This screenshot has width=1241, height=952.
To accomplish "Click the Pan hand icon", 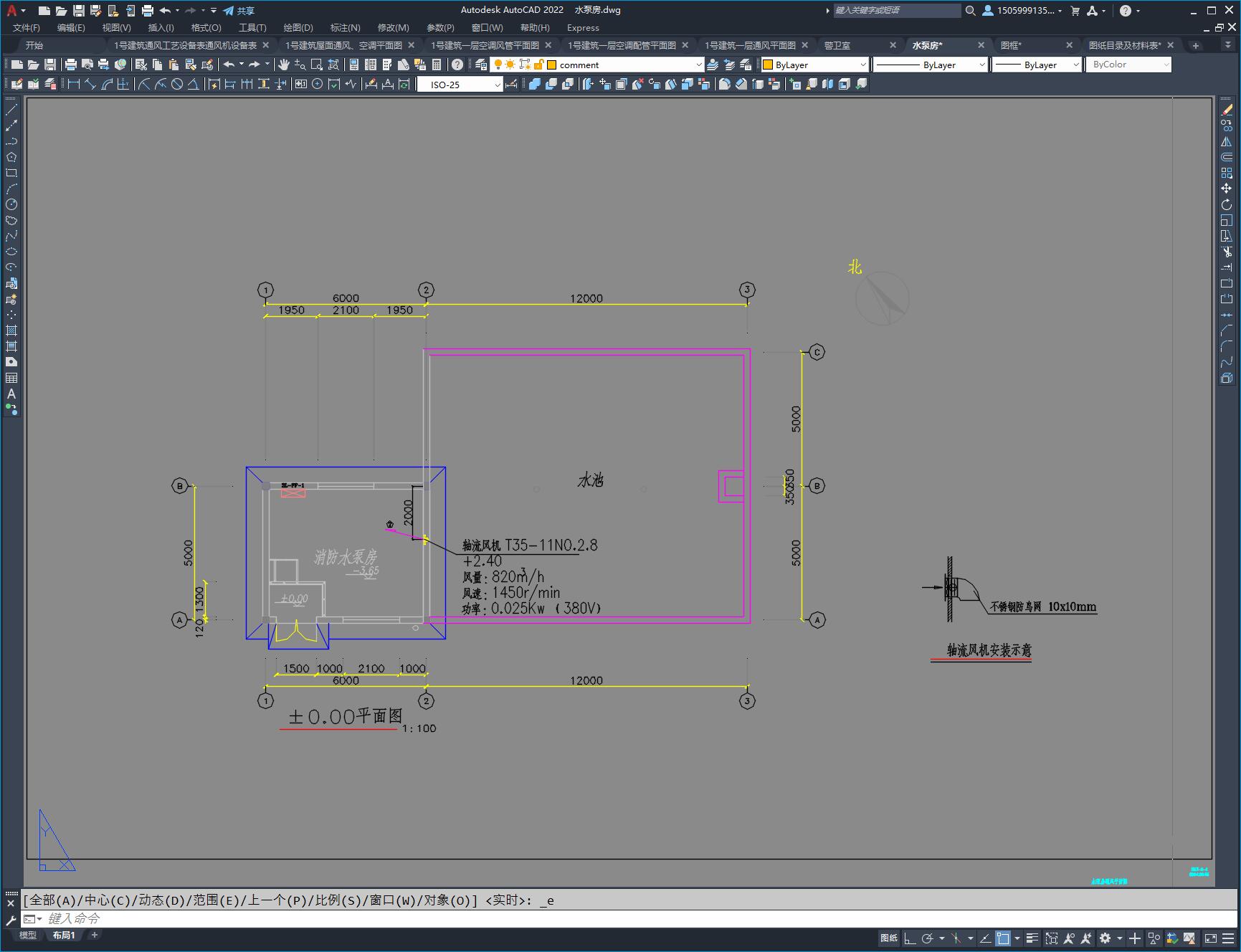I will (284, 65).
